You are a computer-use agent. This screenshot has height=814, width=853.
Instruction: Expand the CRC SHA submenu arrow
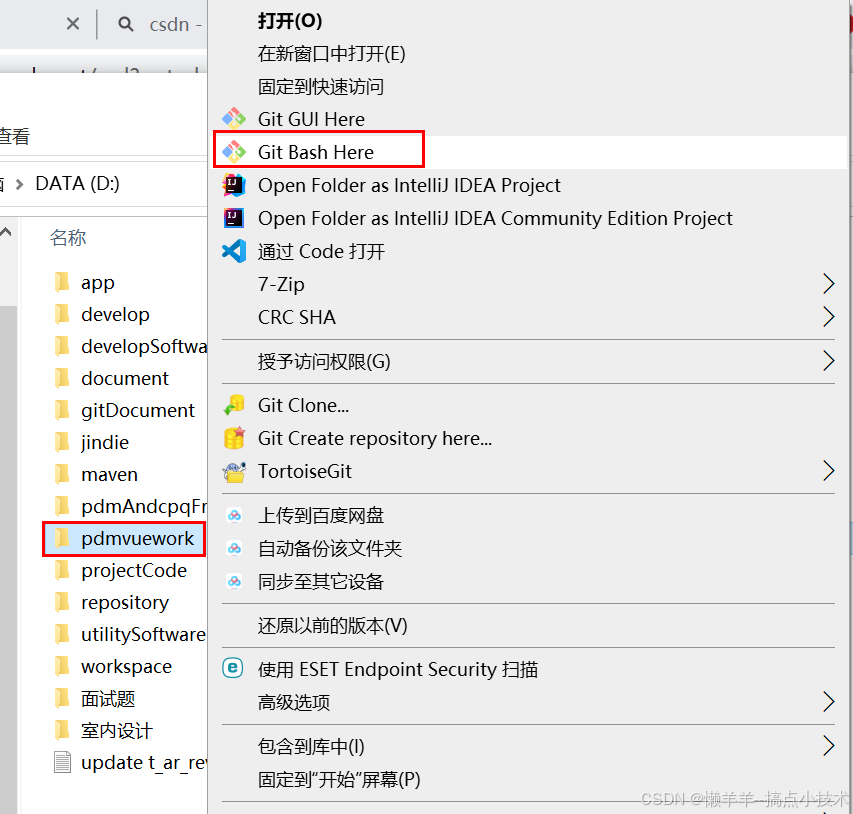(x=828, y=317)
